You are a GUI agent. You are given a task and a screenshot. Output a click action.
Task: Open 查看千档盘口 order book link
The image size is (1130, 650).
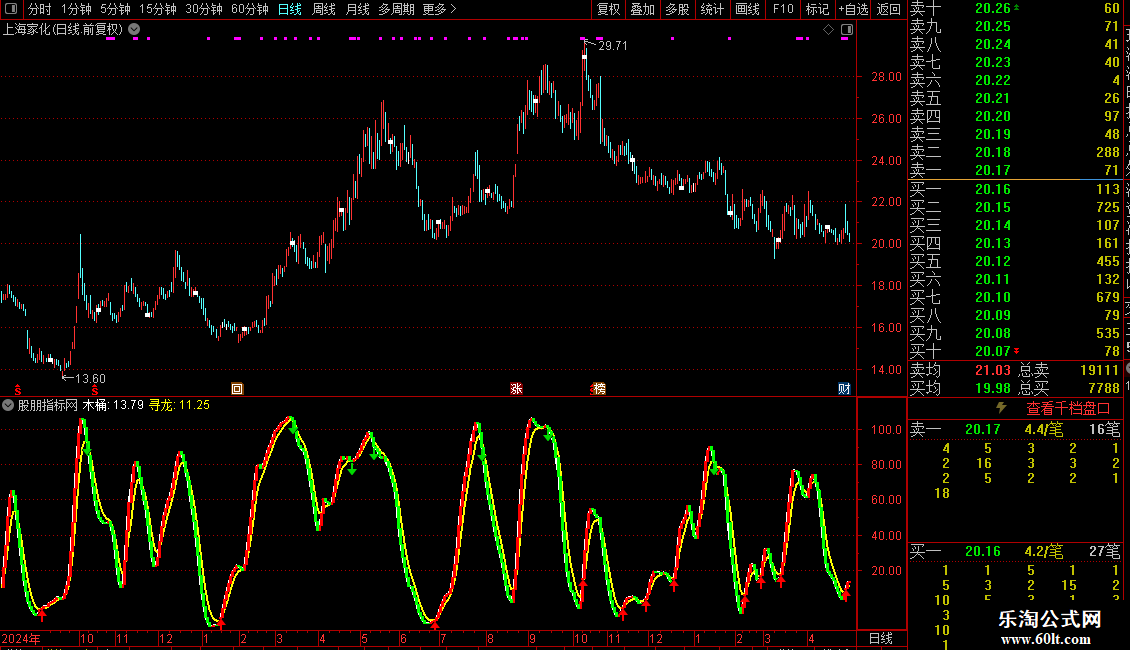[x=1068, y=409]
